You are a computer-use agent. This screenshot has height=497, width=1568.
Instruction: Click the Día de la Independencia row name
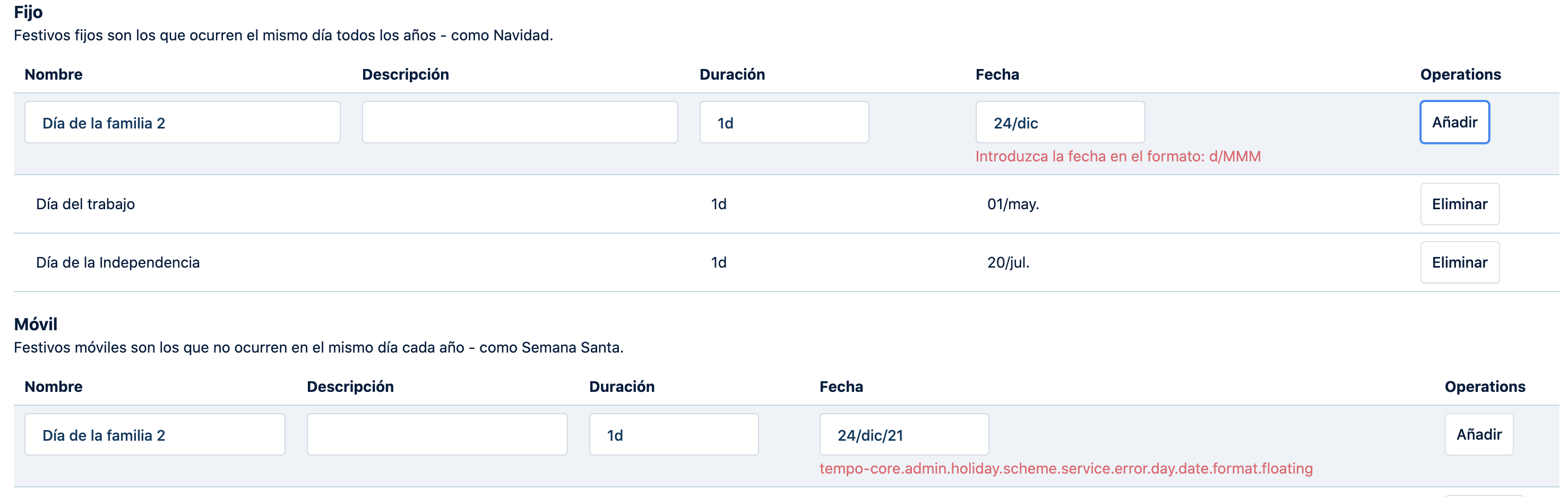click(117, 262)
